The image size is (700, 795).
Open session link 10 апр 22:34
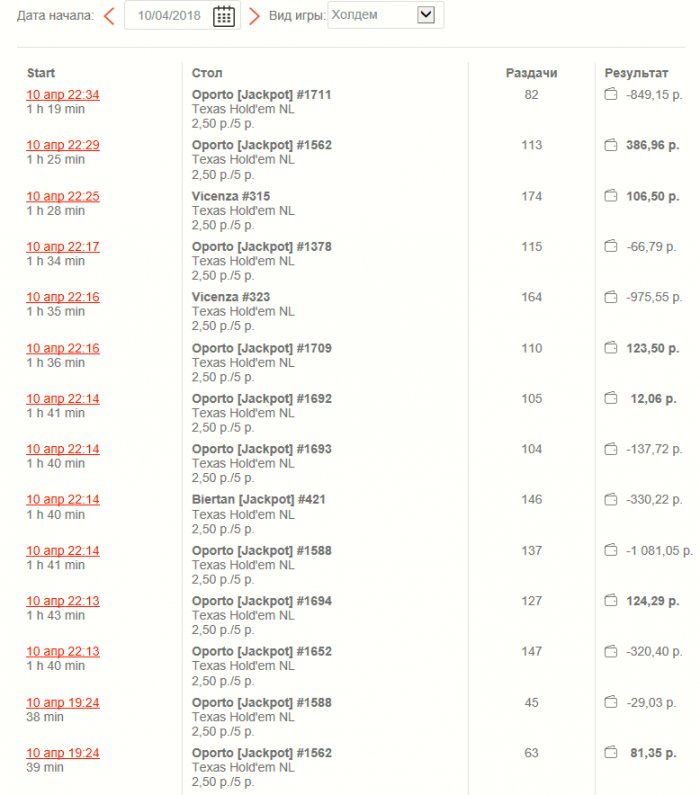(x=63, y=95)
